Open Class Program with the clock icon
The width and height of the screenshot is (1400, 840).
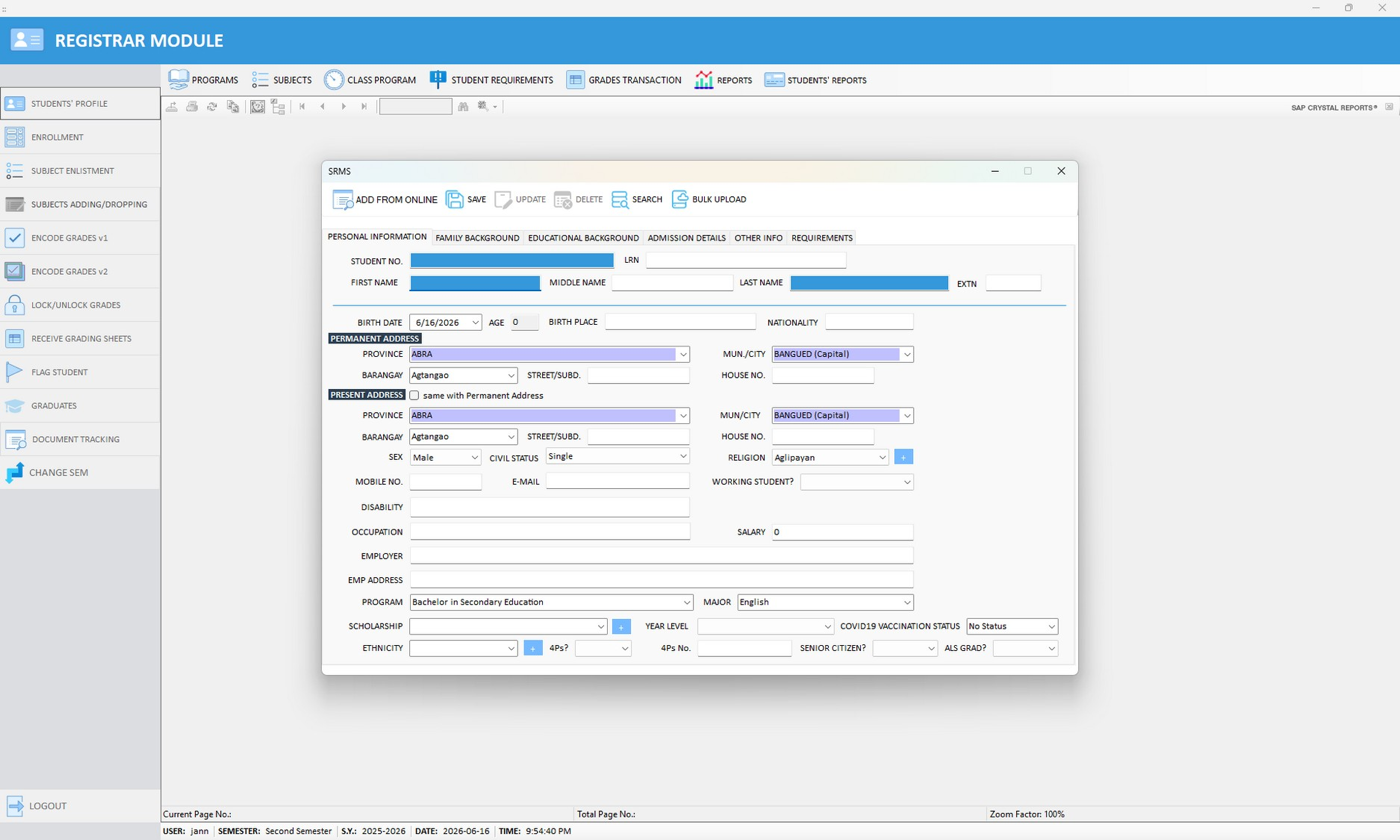click(369, 80)
